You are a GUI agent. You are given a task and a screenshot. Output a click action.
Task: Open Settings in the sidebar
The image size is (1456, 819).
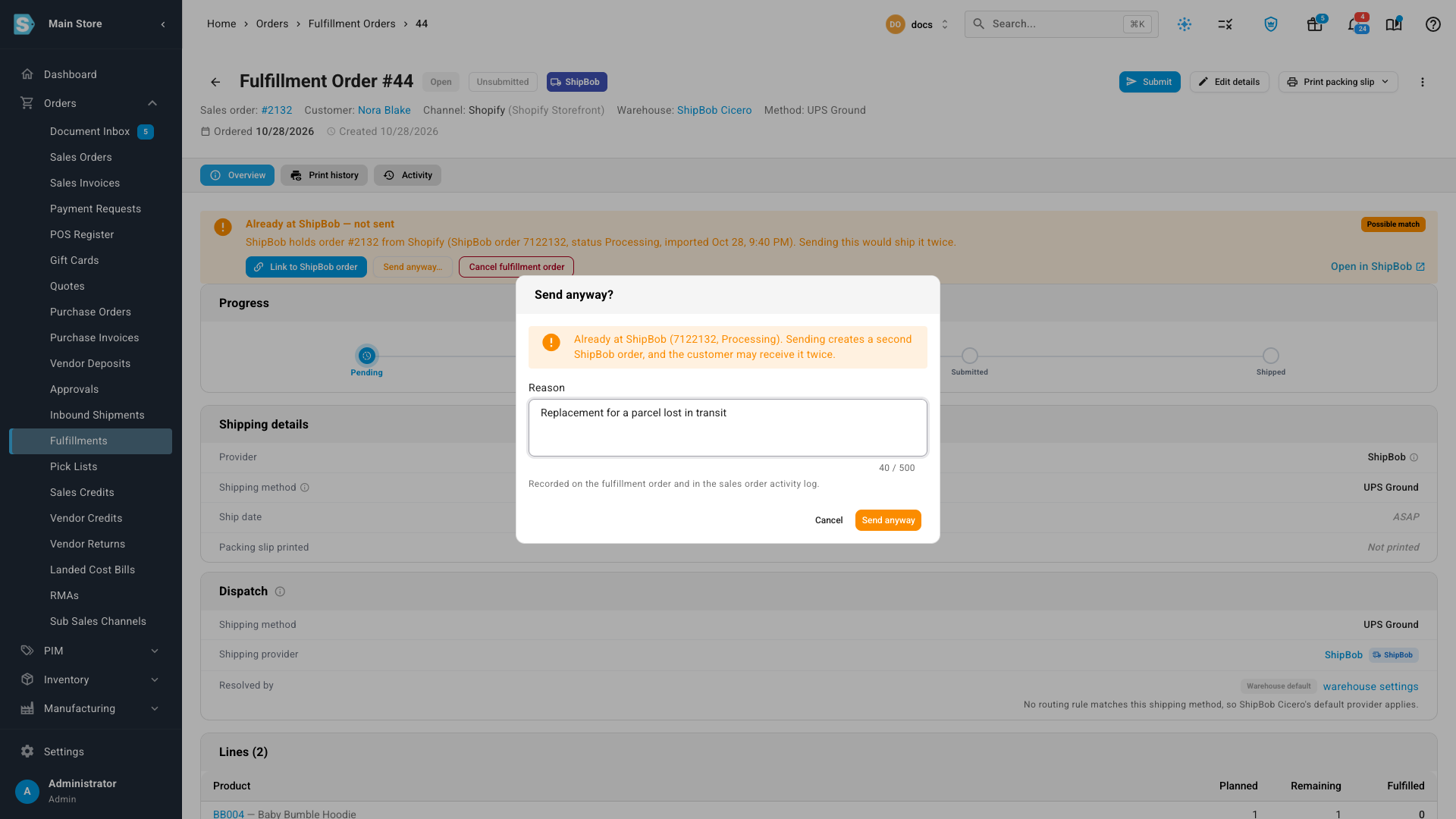click(x=64, y=752)
